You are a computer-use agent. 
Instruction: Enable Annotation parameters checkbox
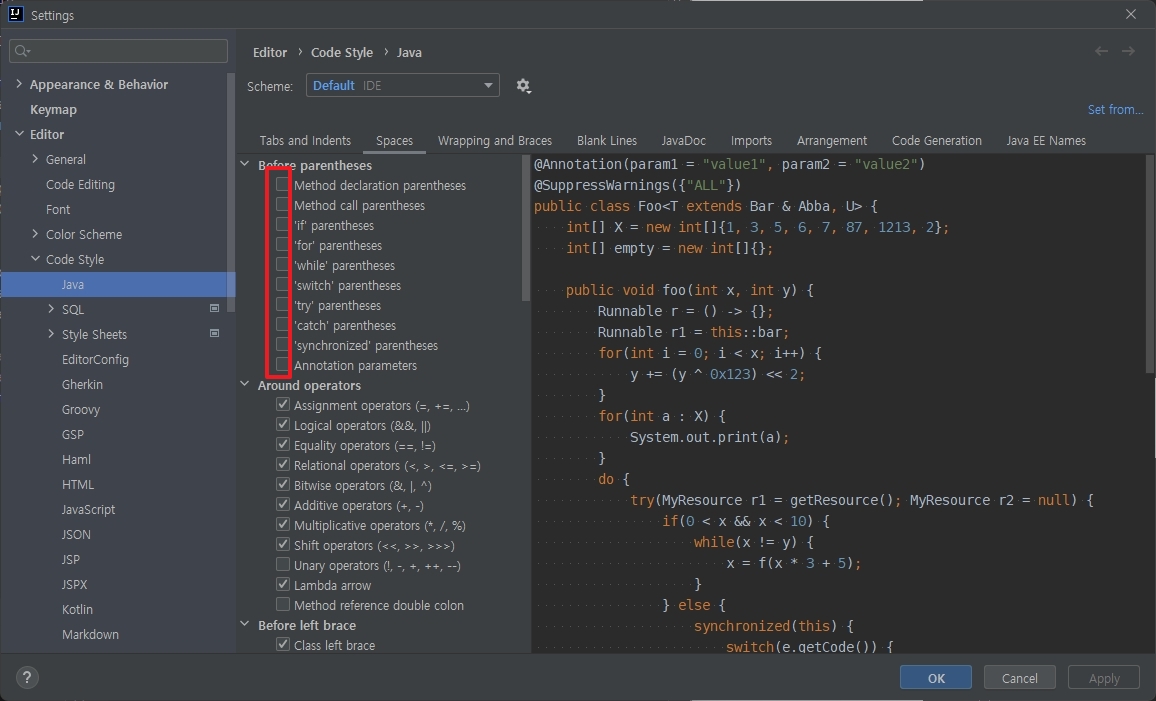click(x=282, y=363)
